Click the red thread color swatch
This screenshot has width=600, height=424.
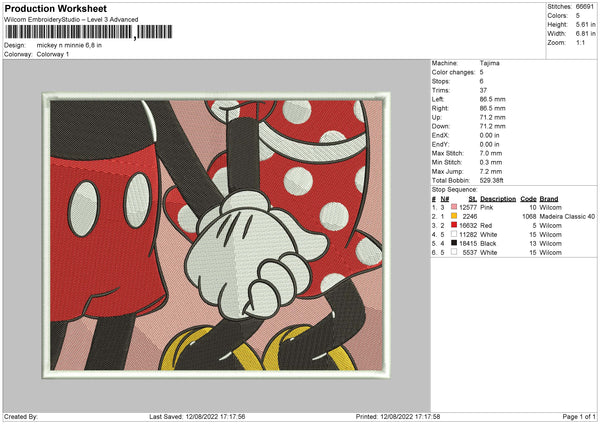point(454,225)
